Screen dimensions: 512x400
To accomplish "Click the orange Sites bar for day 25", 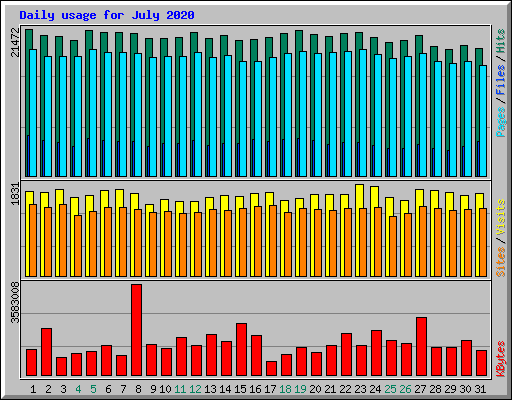I will [x=393, y=246].
